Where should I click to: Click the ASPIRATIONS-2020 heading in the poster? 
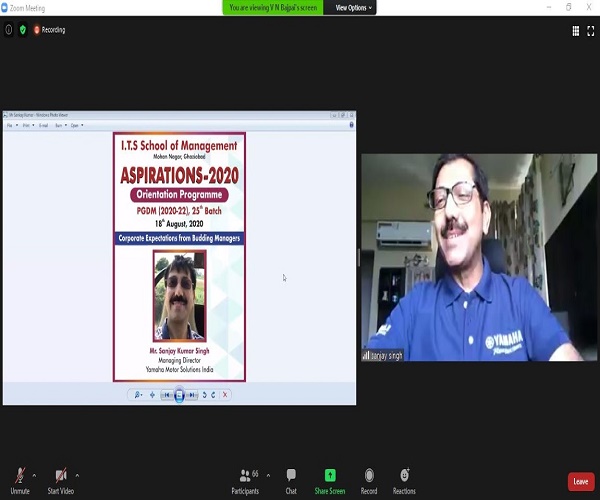179,176
